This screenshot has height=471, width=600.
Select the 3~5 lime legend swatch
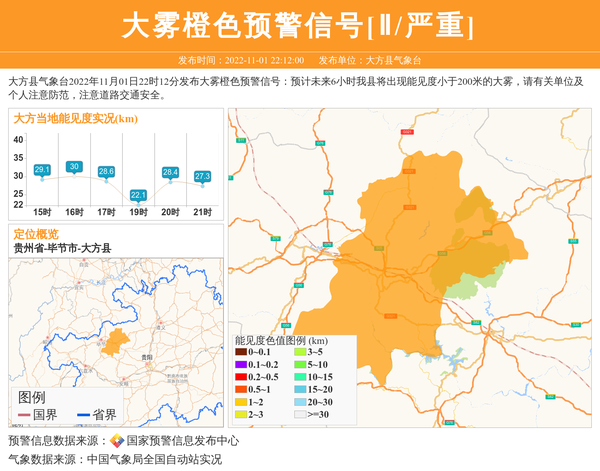point(300,352)
